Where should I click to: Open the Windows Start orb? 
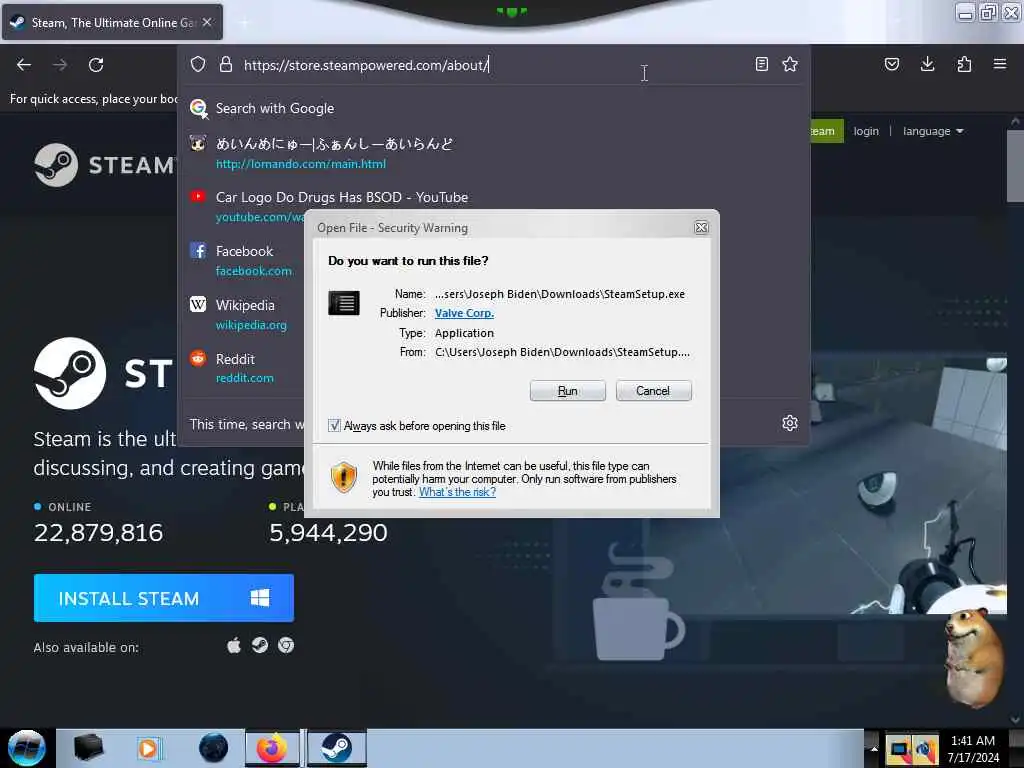coord(27,748)
